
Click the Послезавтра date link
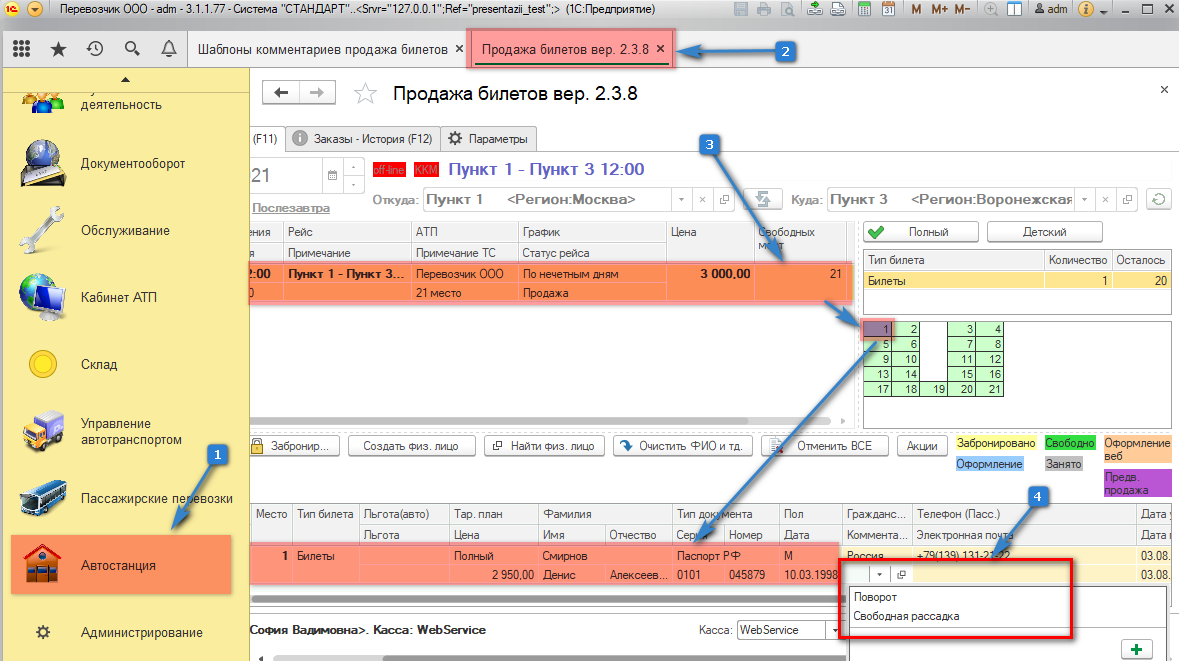(291, 208)
